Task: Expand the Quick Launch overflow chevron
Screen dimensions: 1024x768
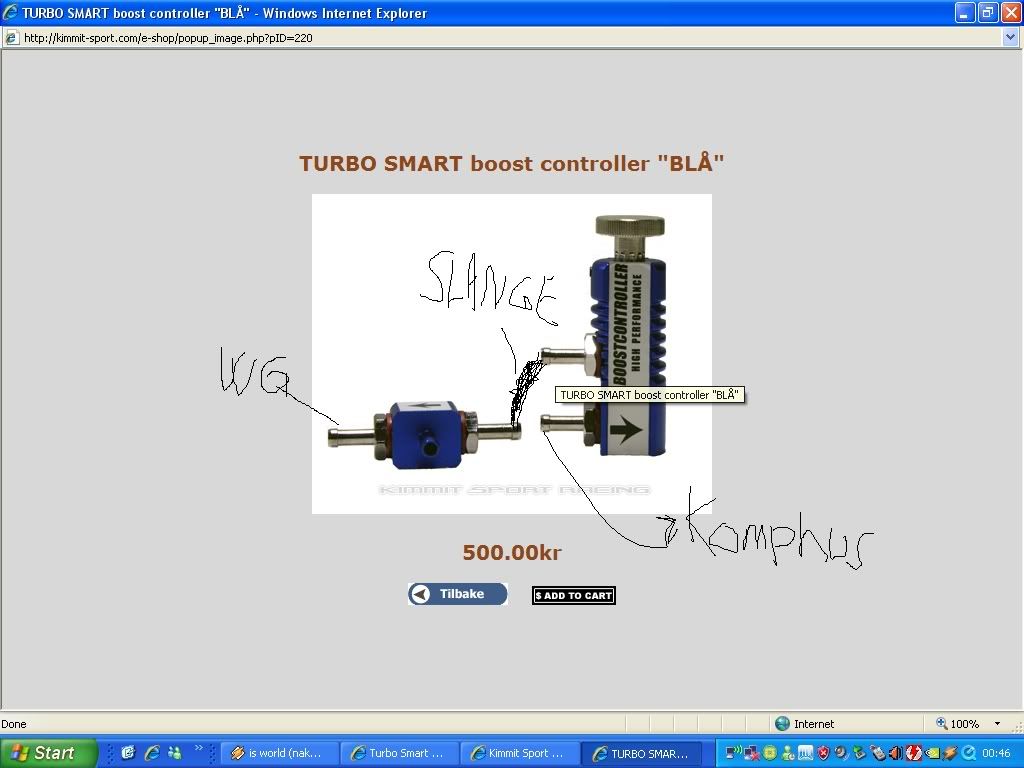Action: [x=199, y=748]
